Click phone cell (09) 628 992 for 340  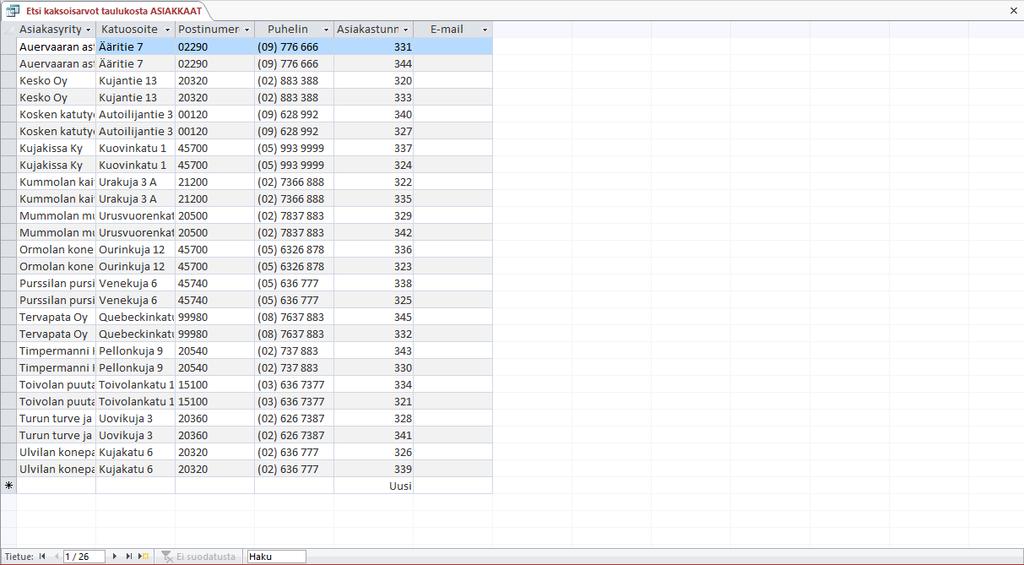point(294,114)
